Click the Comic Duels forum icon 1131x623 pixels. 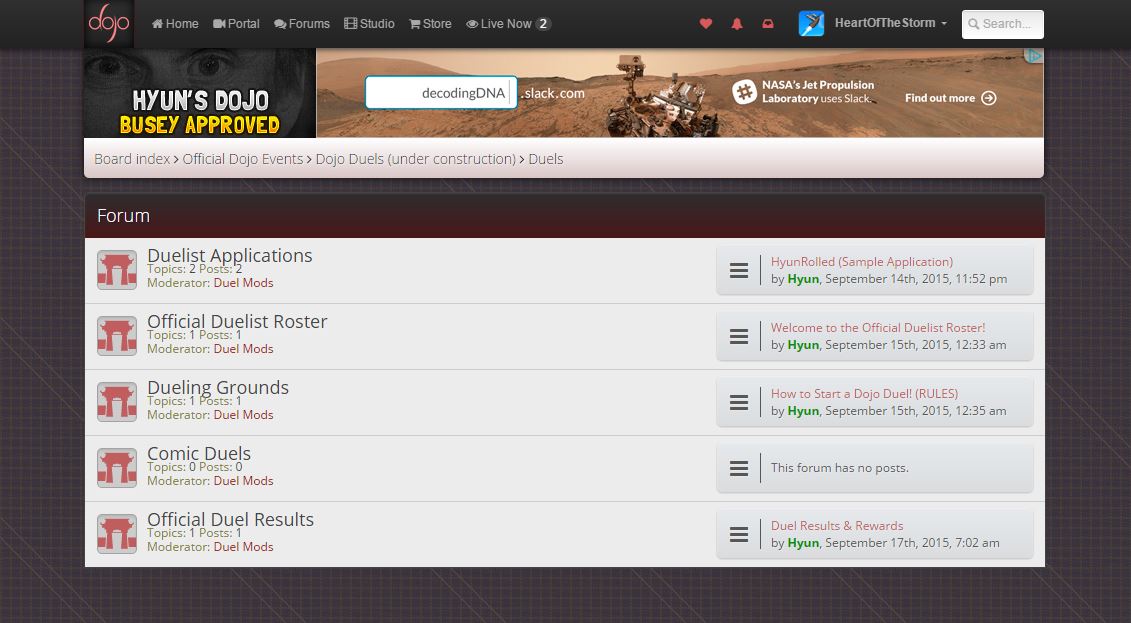(x=117, y=468)
